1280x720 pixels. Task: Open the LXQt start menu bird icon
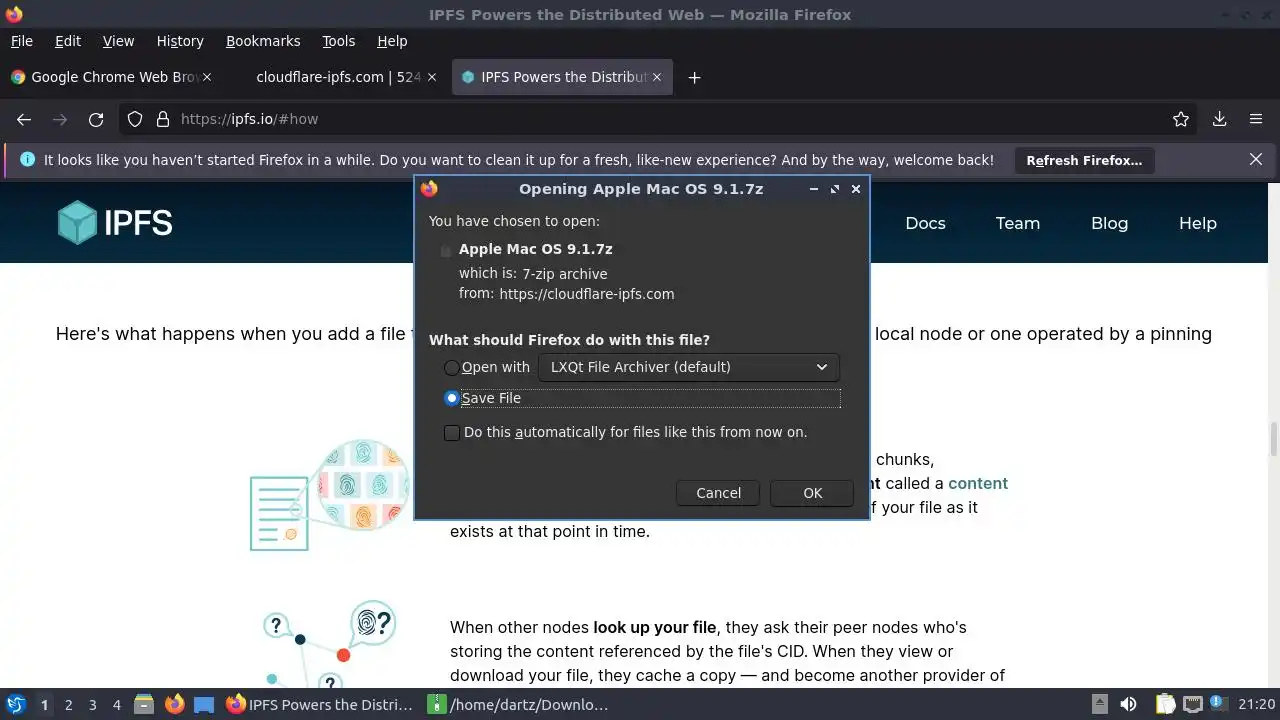[x=15, y=704]
